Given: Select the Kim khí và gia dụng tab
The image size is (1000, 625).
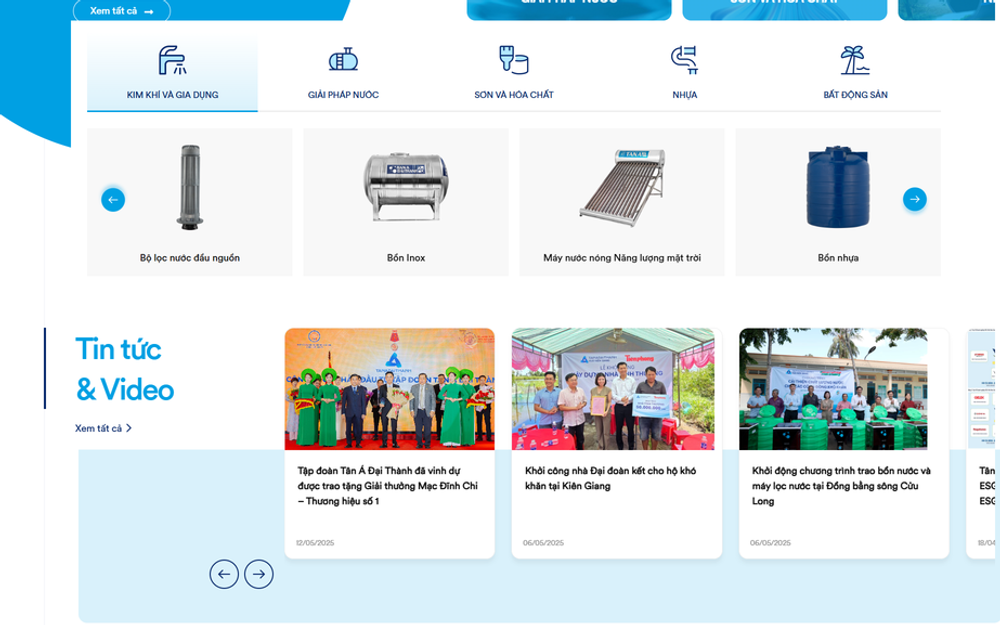Looking at the screenshot, I should point(172,74).
